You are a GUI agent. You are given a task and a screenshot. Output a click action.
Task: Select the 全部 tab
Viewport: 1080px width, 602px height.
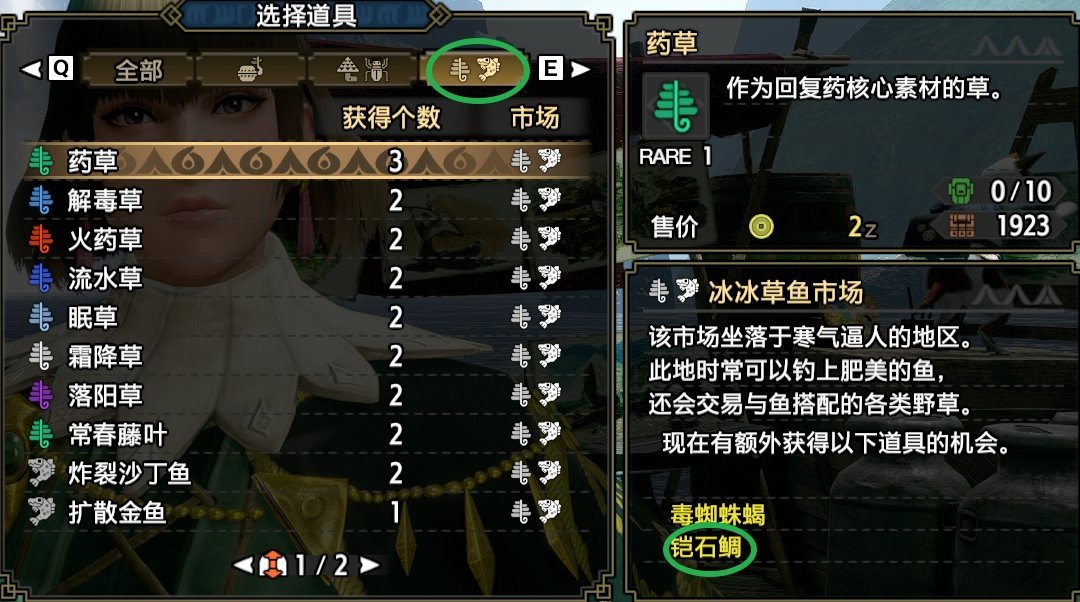click(138, 70)
